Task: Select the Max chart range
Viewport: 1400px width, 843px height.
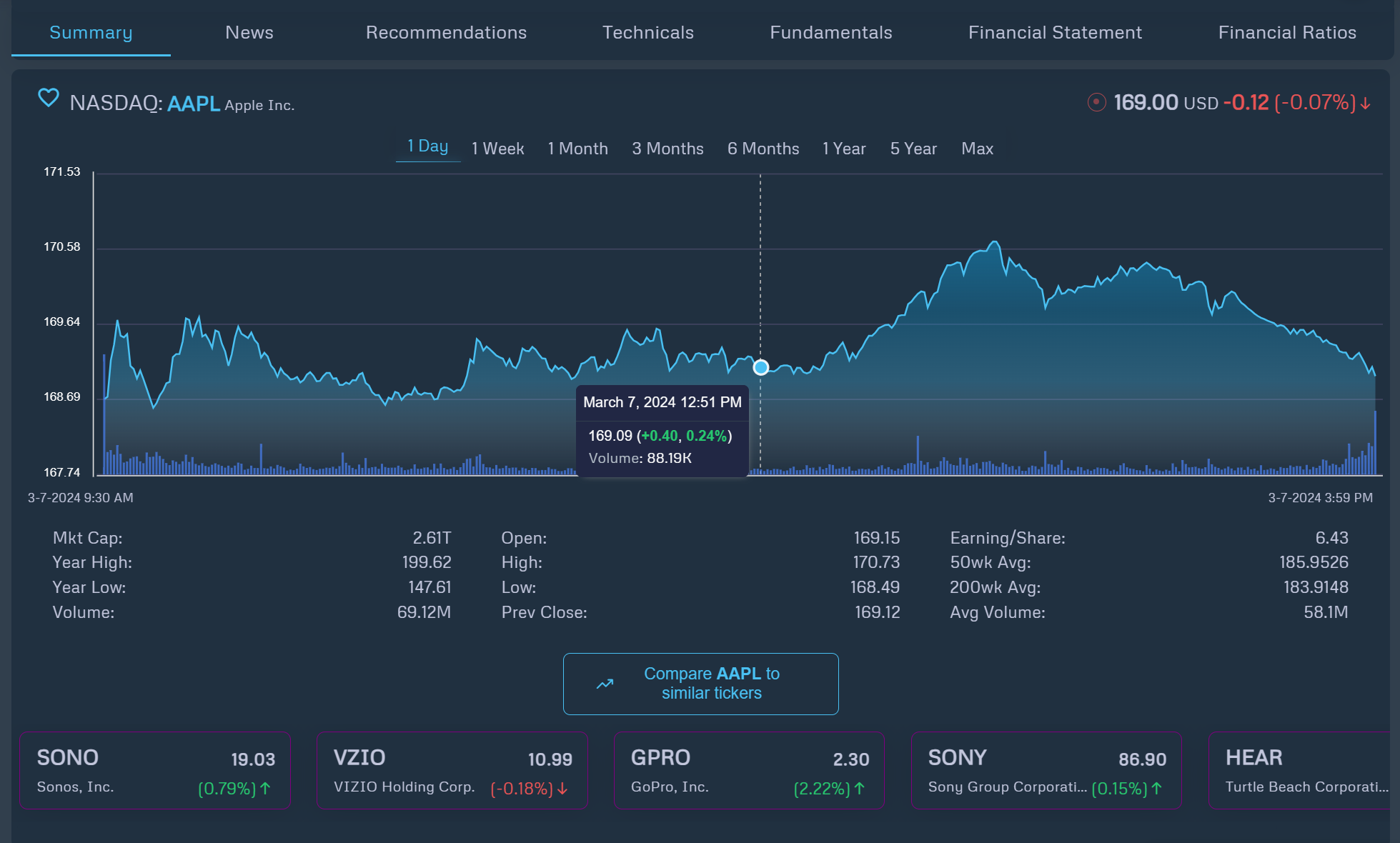Action: (977, 149)
